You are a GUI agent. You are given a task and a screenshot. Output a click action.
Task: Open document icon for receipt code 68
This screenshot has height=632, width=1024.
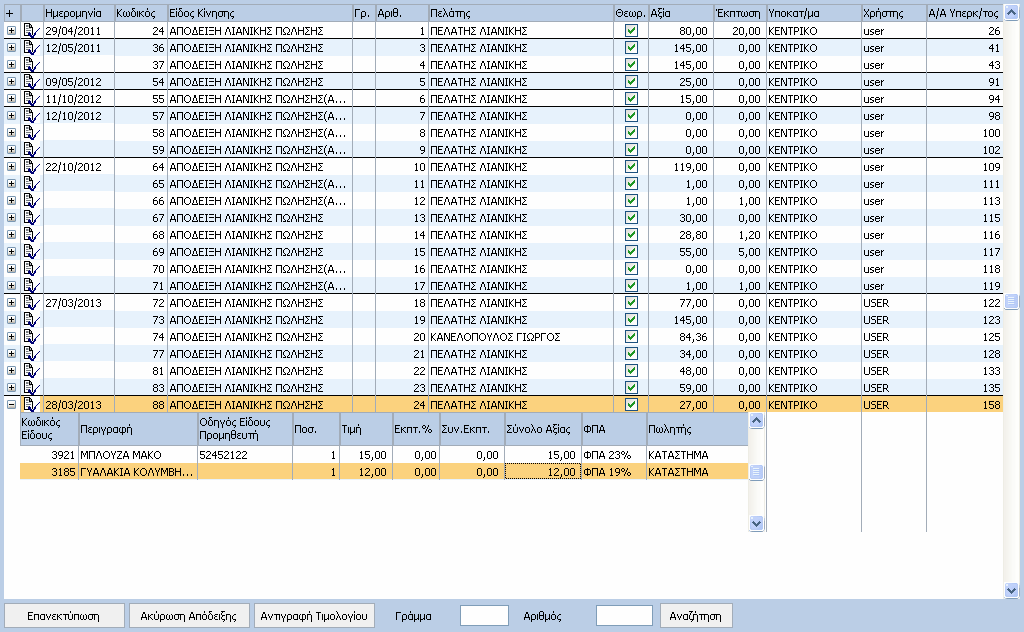coord(31,234)
